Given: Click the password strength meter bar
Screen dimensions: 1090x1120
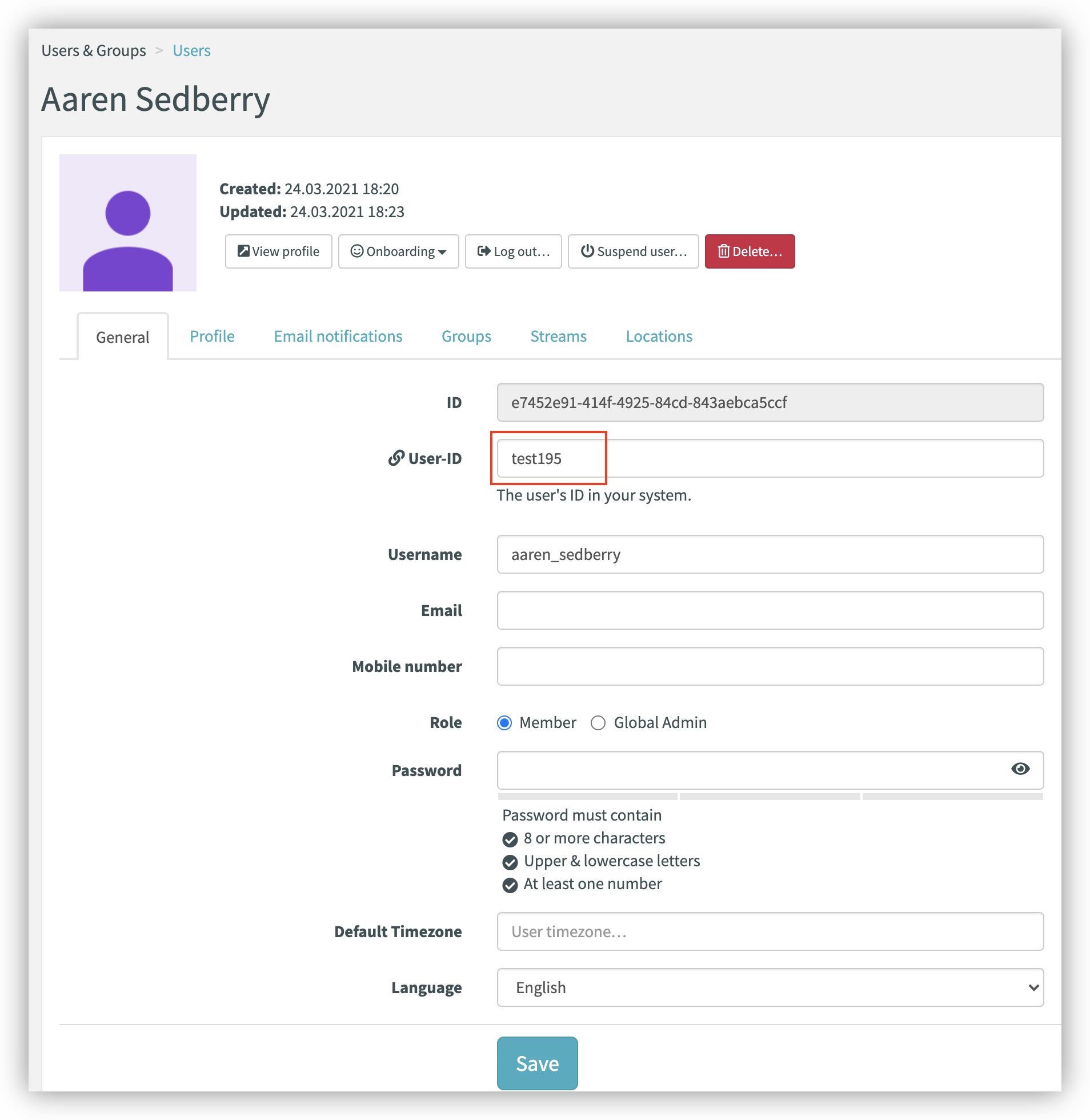Looking at the screenshot, I should 770,796.
